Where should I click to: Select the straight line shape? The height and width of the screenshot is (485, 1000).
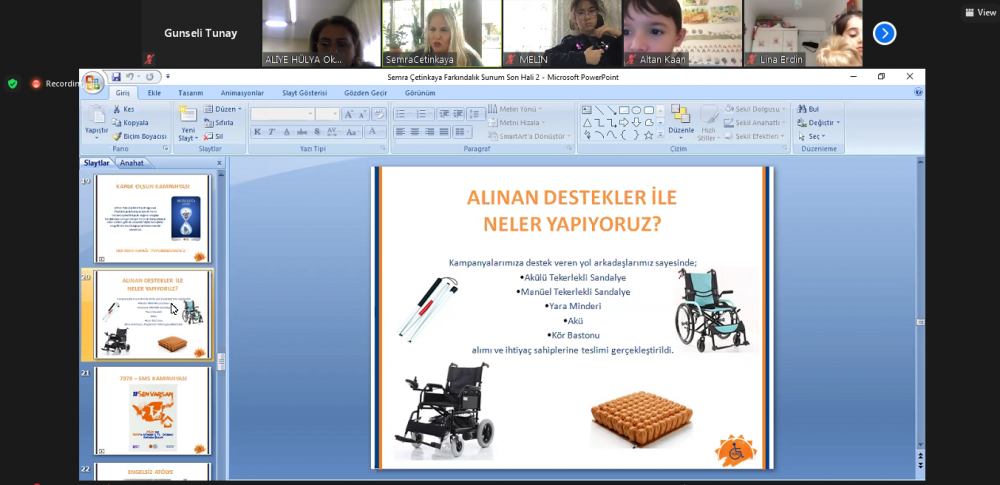(599, 110)
